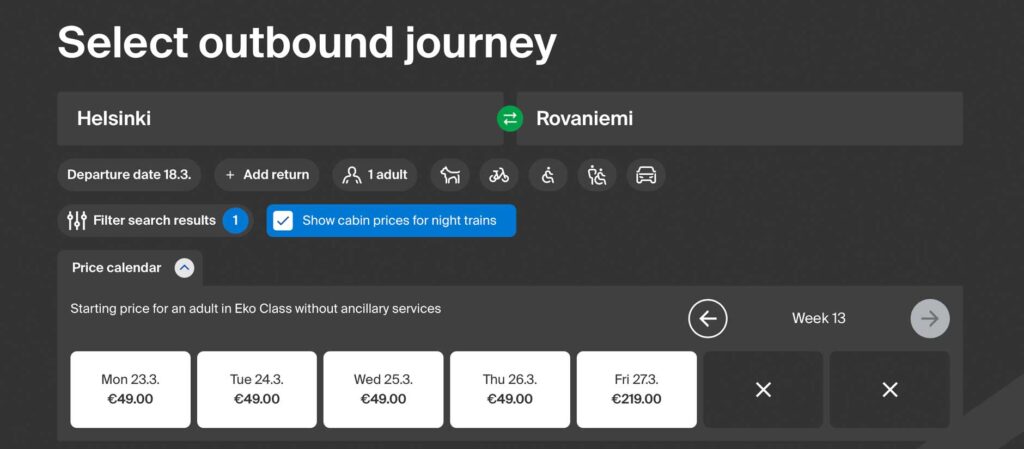Screen dimensions: 1024x449
Task: Click the Add return button
Action: click(266, 175)
